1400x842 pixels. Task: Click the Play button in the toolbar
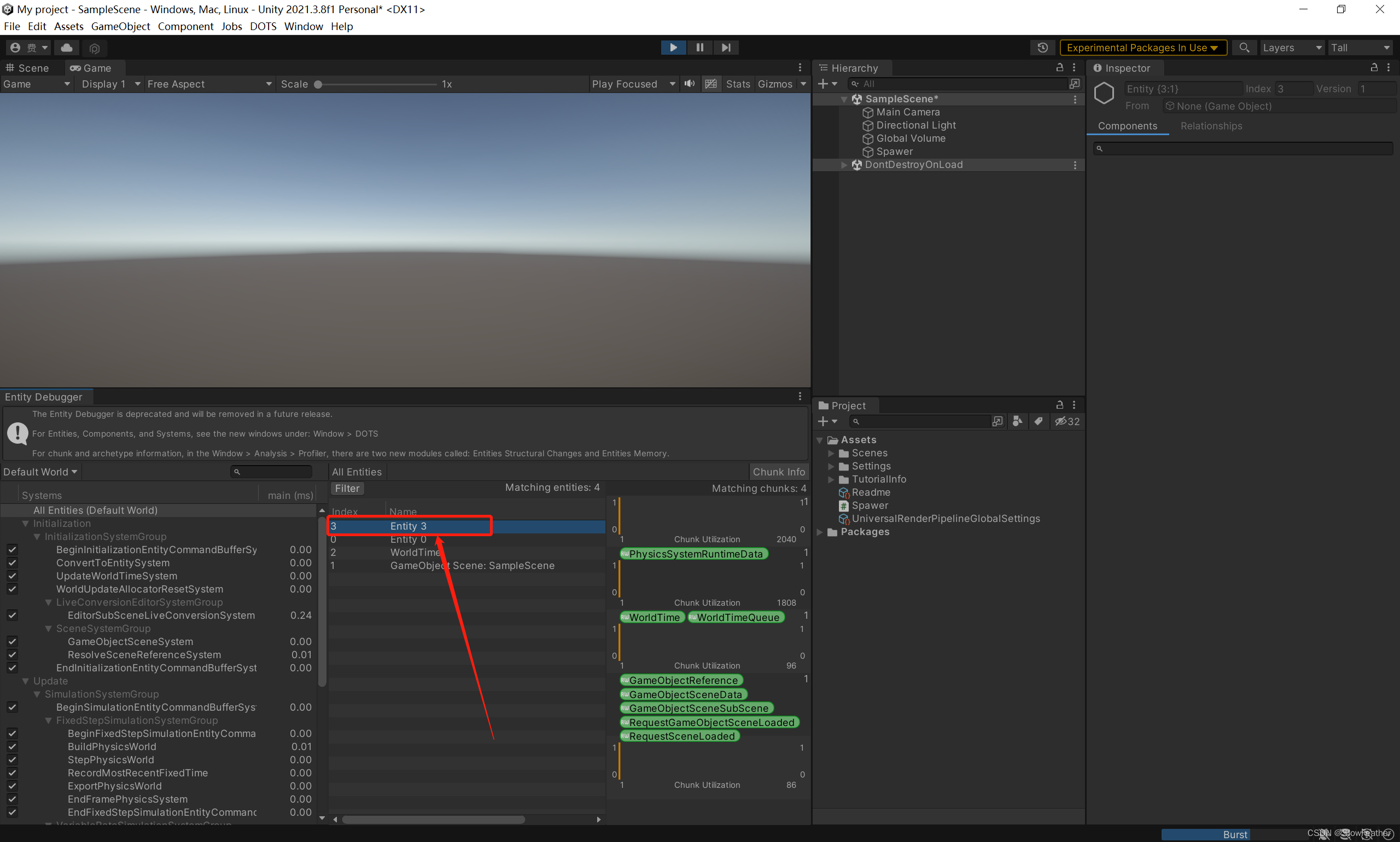[x=673, y=48]
